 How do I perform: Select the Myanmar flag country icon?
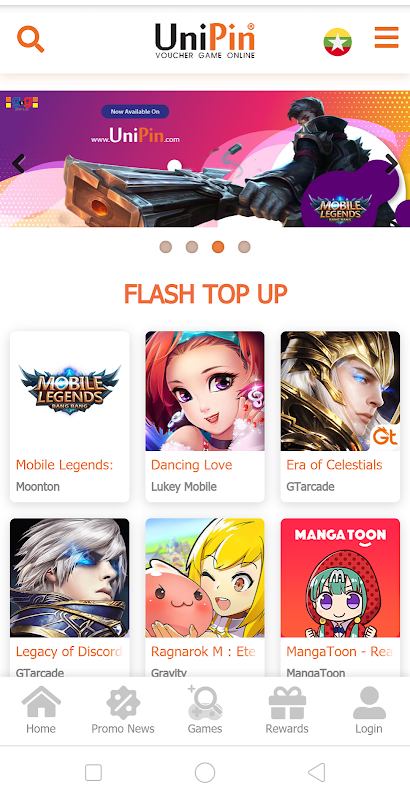click(338, 42)
